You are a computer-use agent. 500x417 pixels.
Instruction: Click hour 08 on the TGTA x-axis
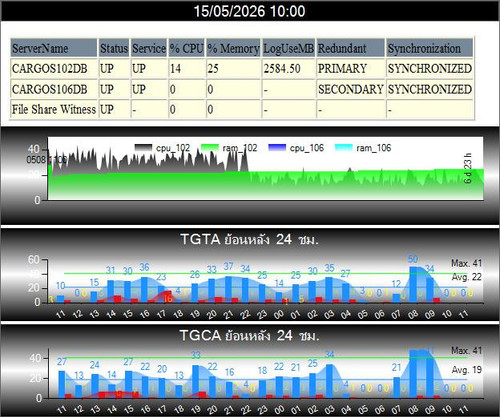click(413, 314)
